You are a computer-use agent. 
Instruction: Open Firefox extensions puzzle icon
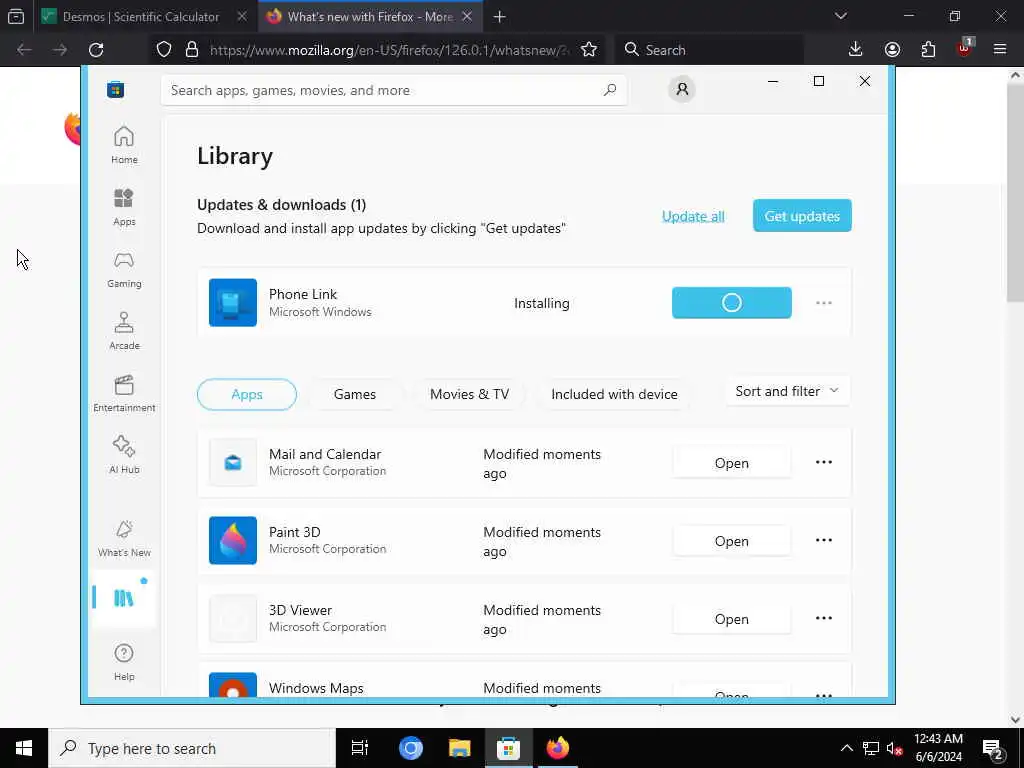pos(928,50)
